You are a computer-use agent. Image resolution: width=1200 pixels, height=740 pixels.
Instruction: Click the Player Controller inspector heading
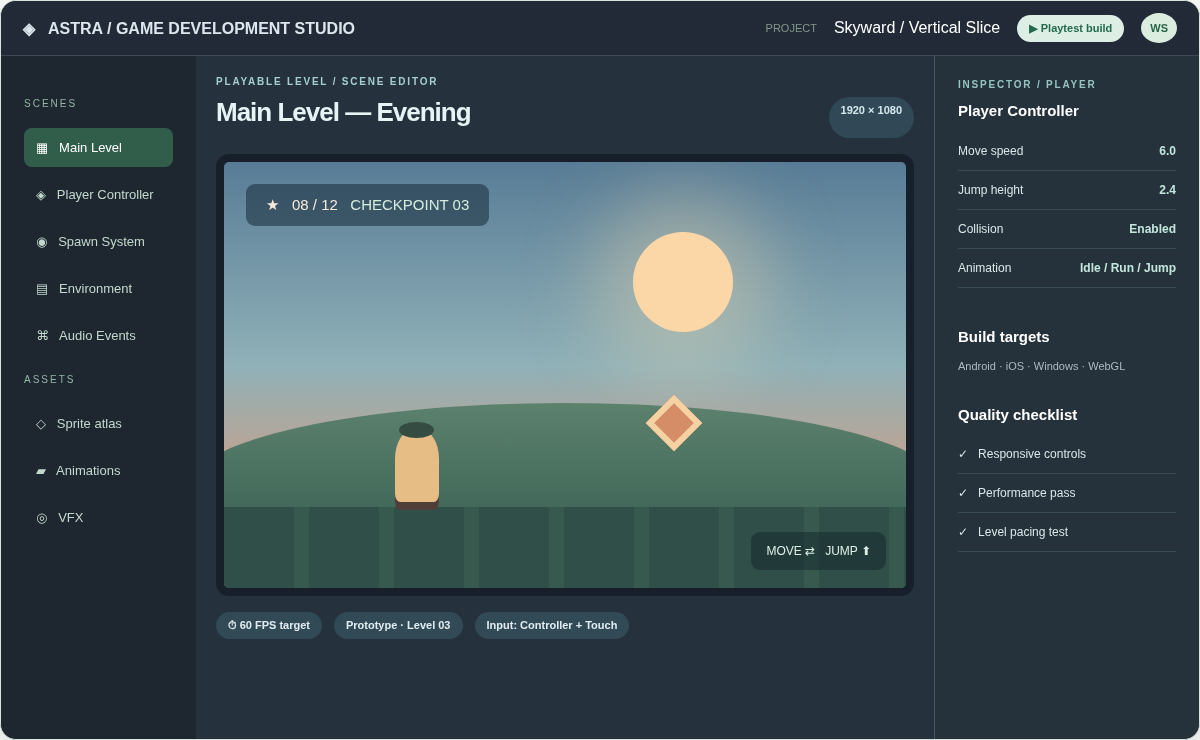pyautogui.click(x=1018, y=111)
